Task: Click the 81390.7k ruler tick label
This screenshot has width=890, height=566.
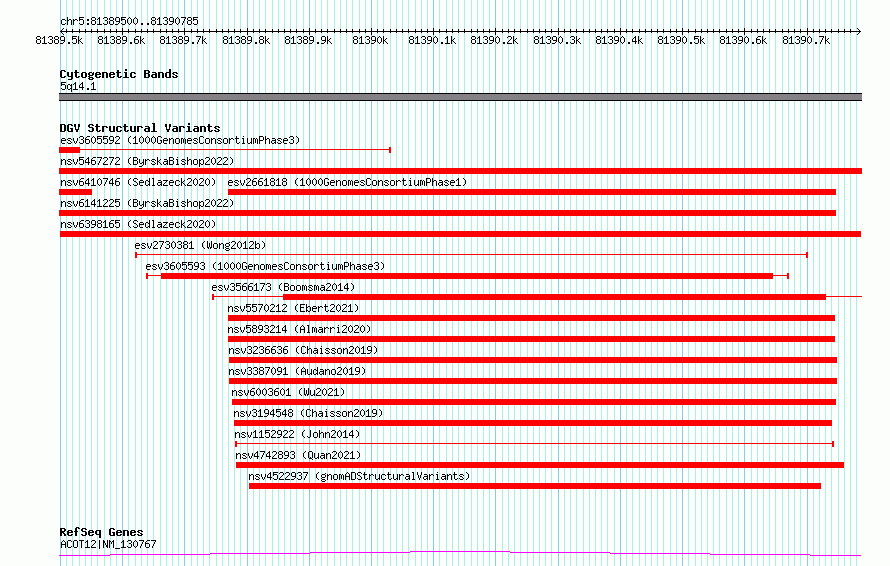Action: [806, 40]
